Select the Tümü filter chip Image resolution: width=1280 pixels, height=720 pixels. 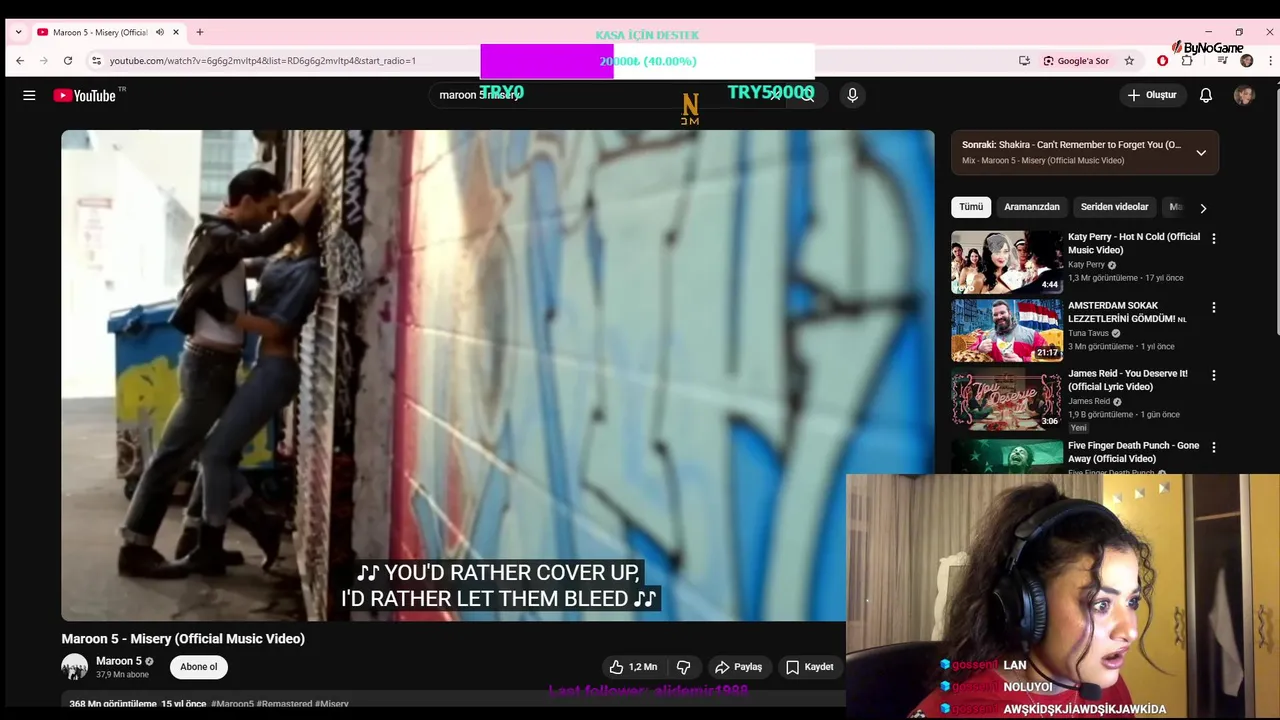(x=971, y=207)
